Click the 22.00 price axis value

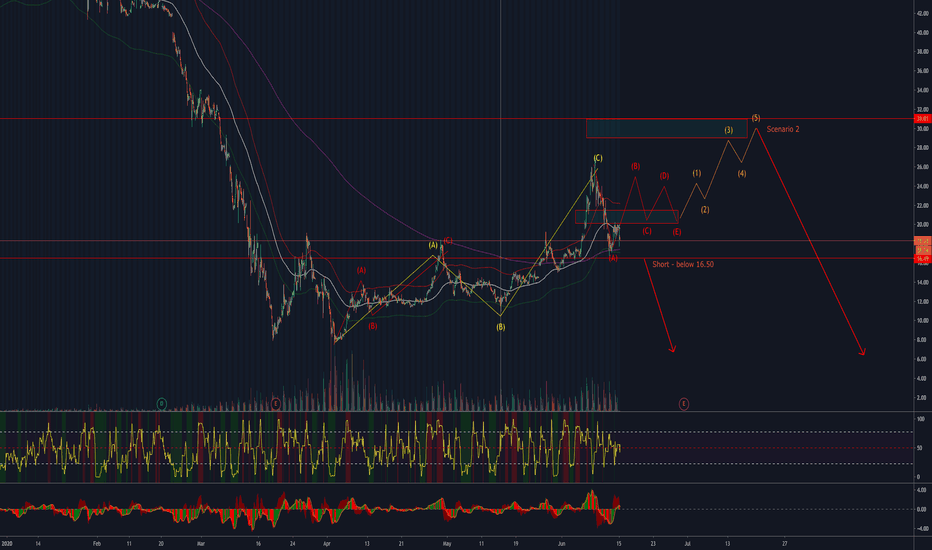923,206
